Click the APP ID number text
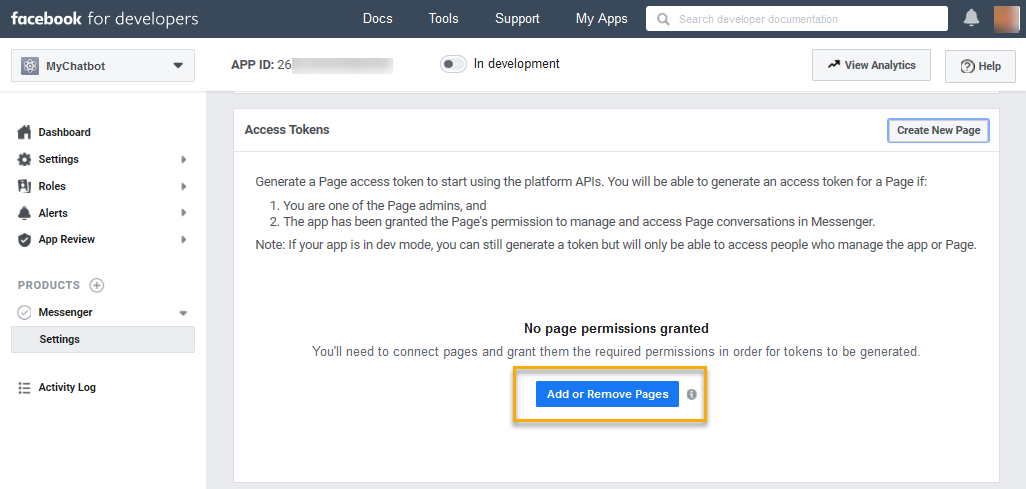1026x489 pixels. (x=311, y=65)
